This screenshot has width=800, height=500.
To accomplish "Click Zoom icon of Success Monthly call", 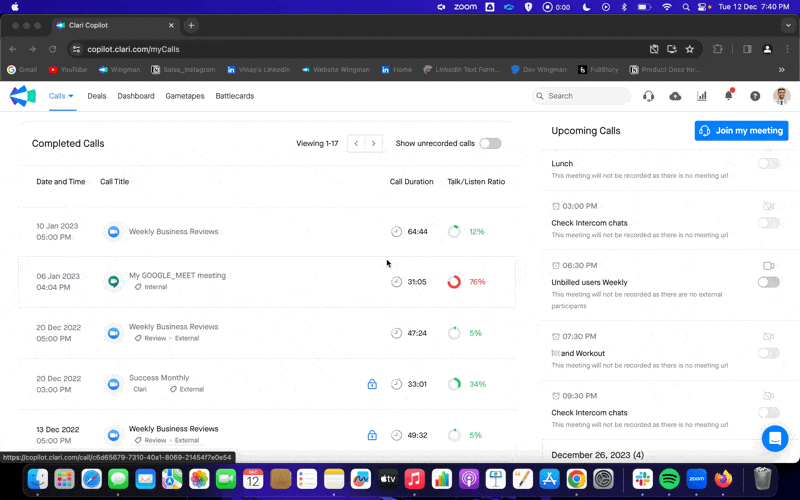I will pos(113,384).
